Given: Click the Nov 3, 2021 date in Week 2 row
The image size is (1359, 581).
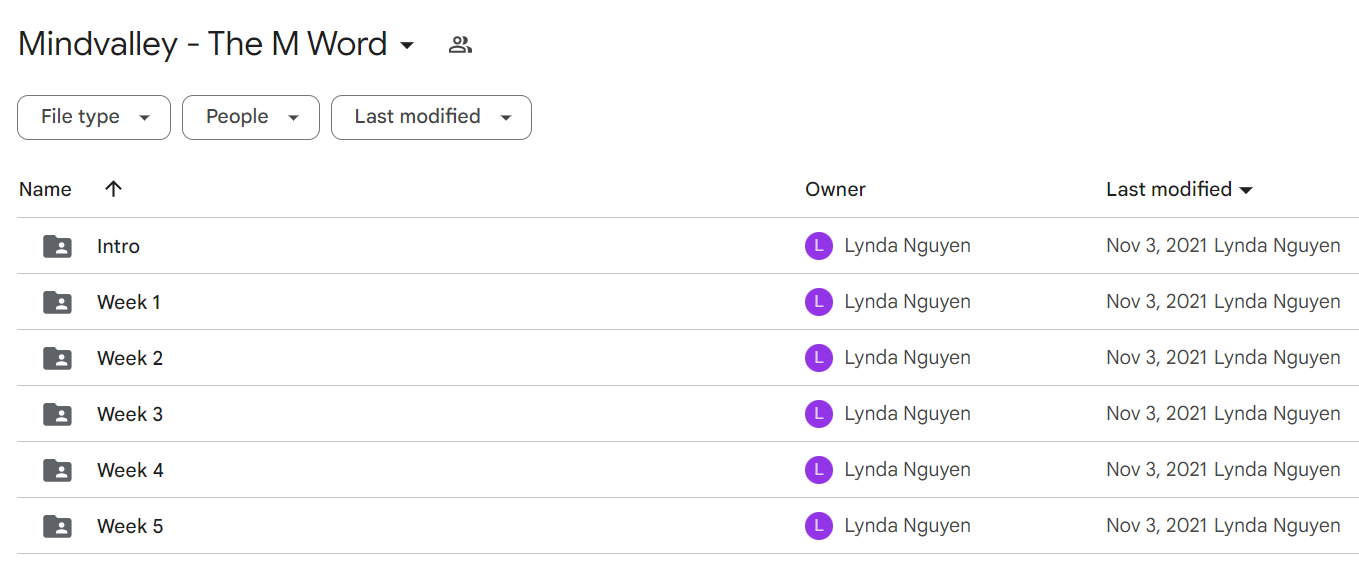Looking at the screenshot, I should [1157, 358].
